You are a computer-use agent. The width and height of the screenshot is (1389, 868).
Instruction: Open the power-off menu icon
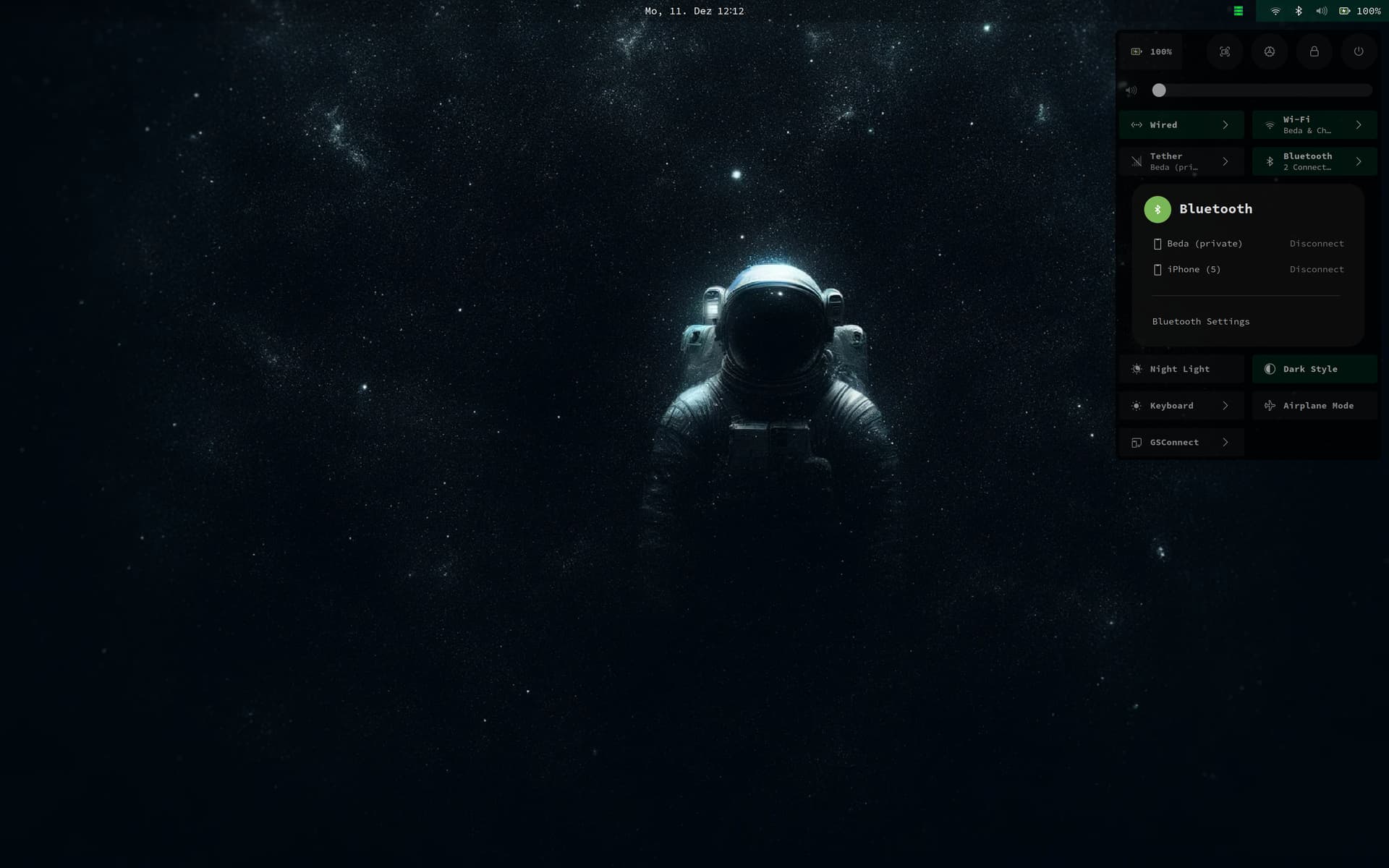coord(1359,51)
